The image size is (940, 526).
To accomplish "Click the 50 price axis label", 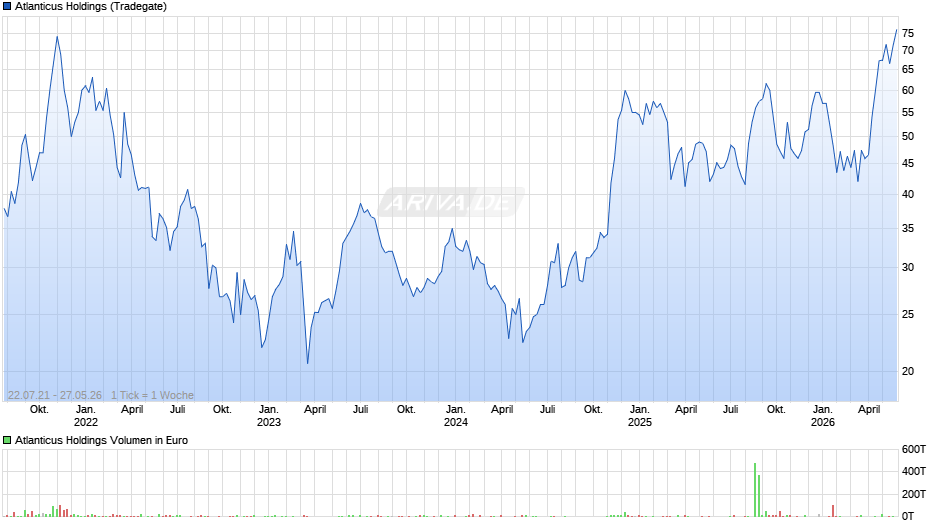I will (x=908, y=137).
